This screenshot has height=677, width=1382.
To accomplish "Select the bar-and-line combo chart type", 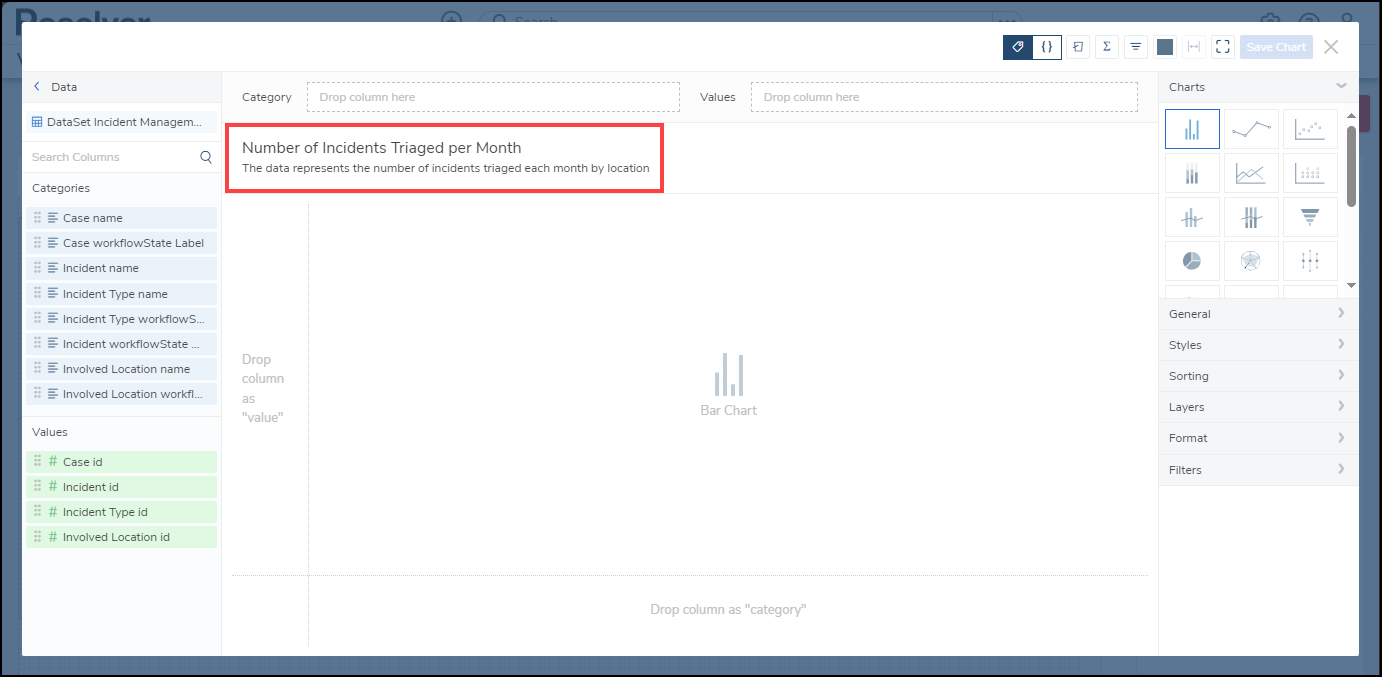I will [1192, 217].
